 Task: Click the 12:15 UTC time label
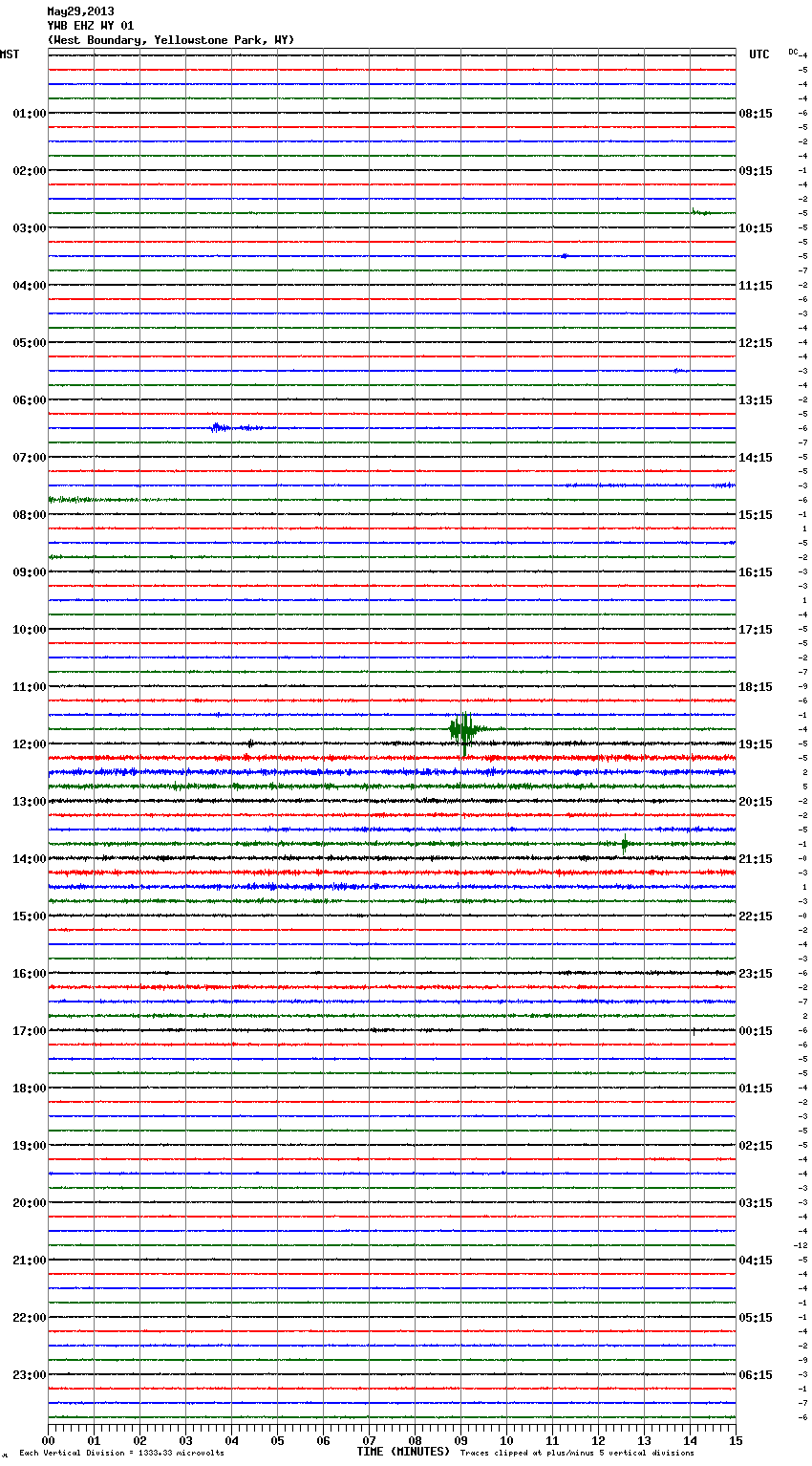click(x=756, y=343)
